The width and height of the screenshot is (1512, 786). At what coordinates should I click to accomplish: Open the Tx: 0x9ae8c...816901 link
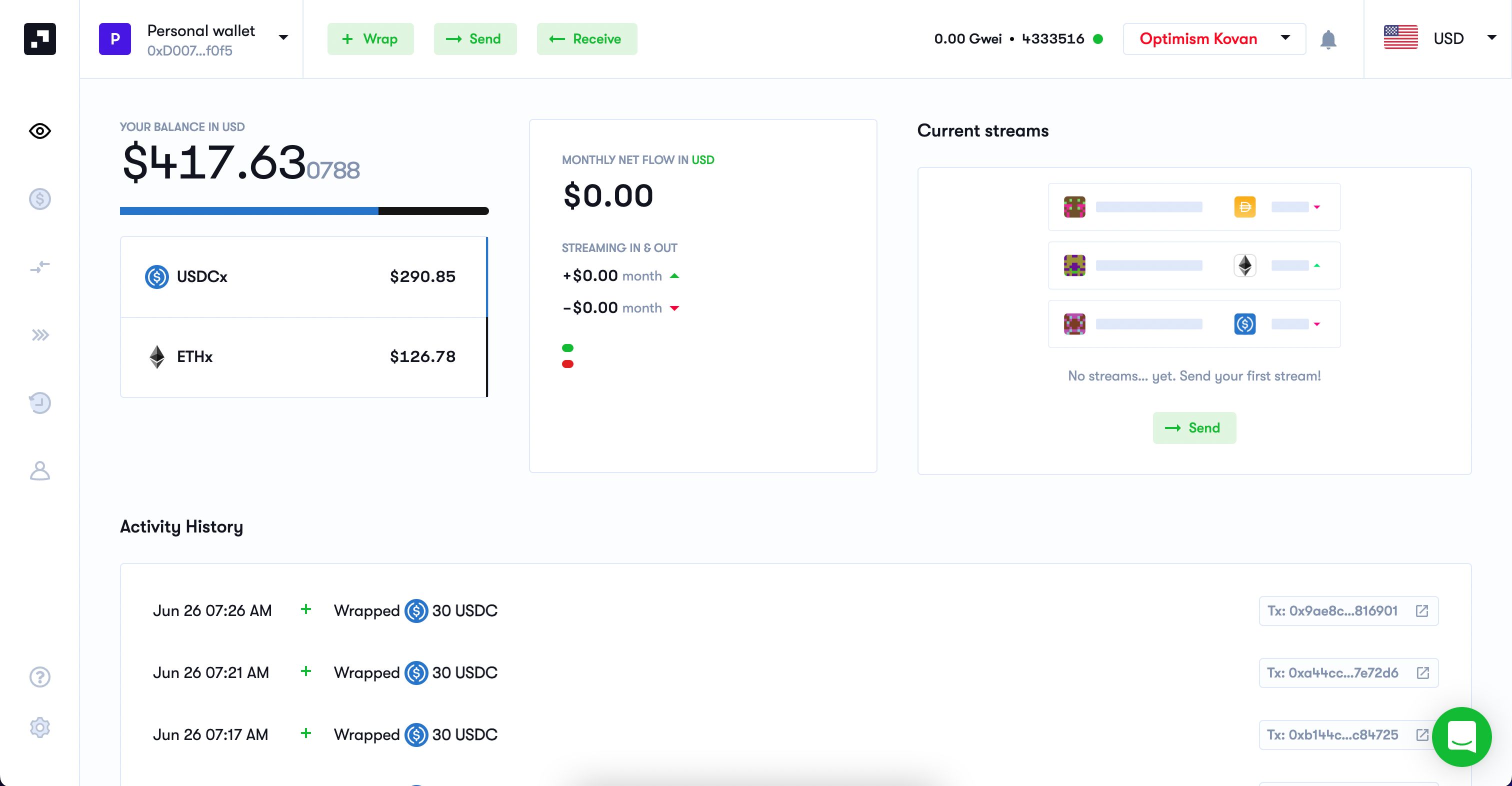point(1349,611)
